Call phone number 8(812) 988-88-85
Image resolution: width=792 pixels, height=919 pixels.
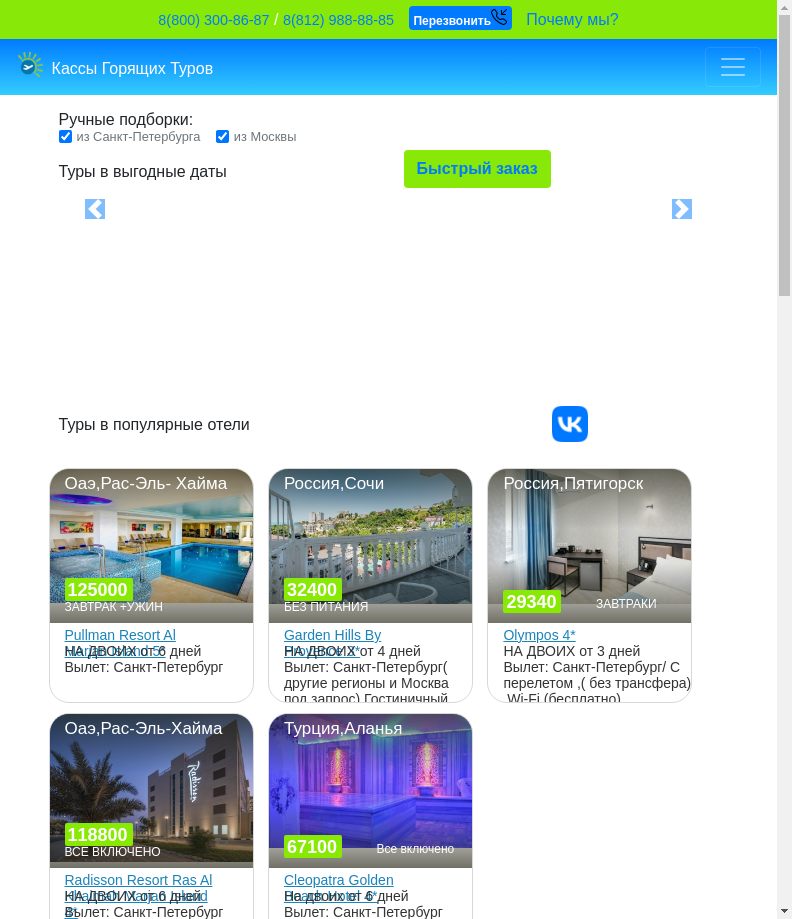338,20
